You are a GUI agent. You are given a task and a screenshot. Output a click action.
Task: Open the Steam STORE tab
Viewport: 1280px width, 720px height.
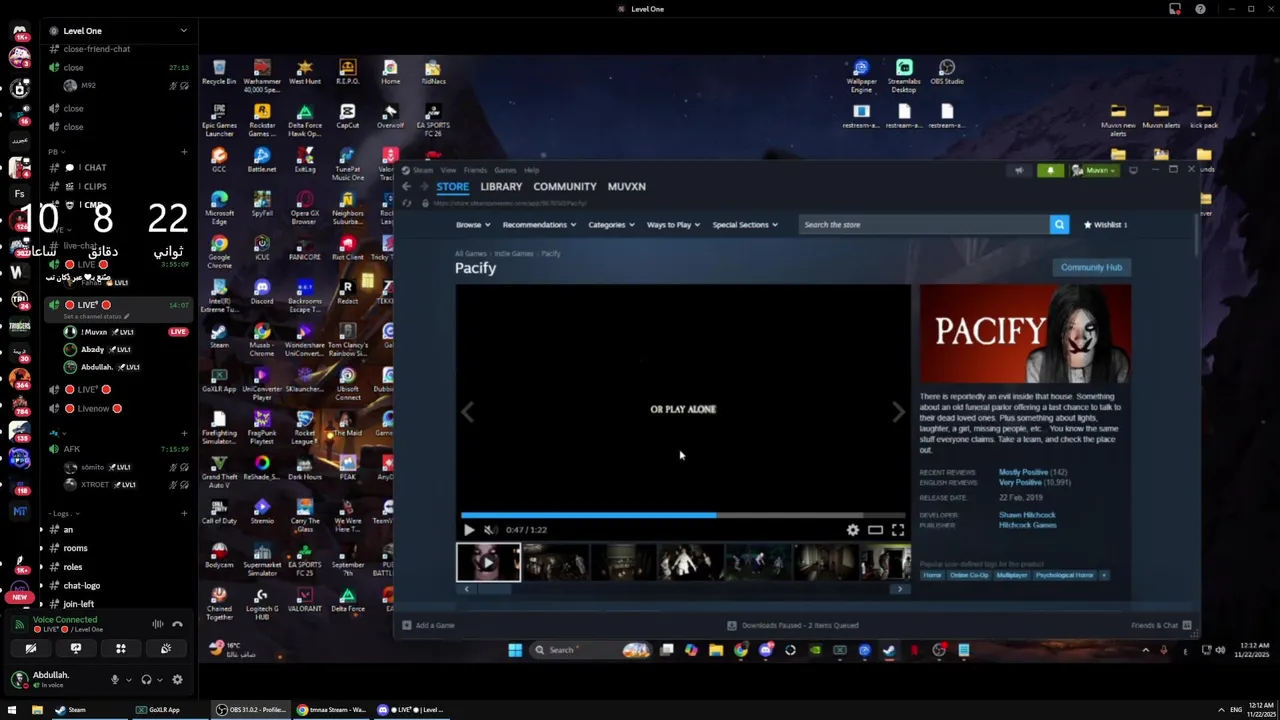[452, 186]
